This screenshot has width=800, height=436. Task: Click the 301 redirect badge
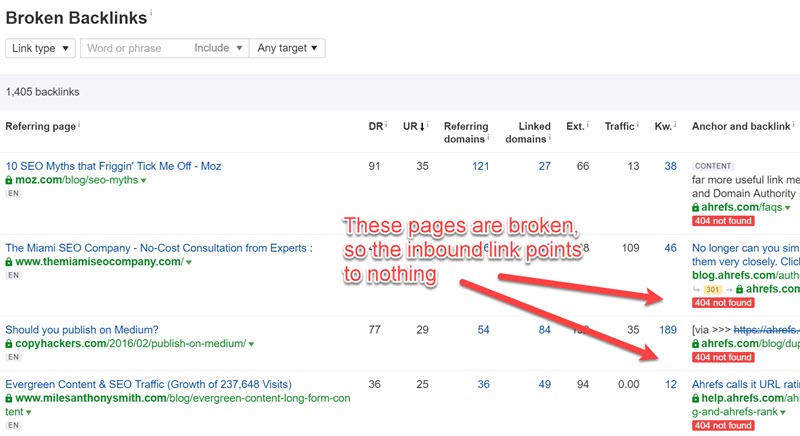coord(712,290)
